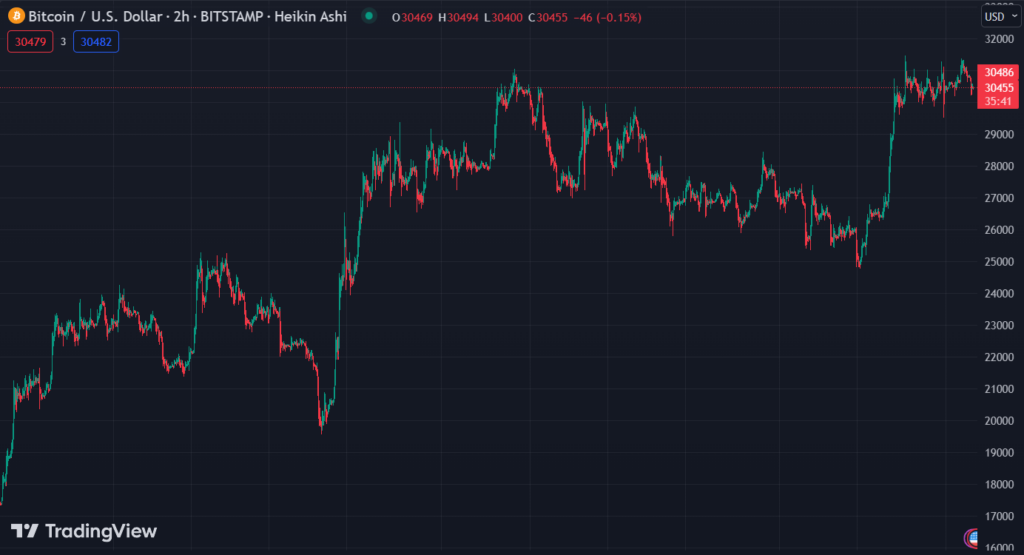The width and height of the screenshot is (1024, 555).
Task: Click the 2h interval in the chart title
Action: click(x=181, y=16)
